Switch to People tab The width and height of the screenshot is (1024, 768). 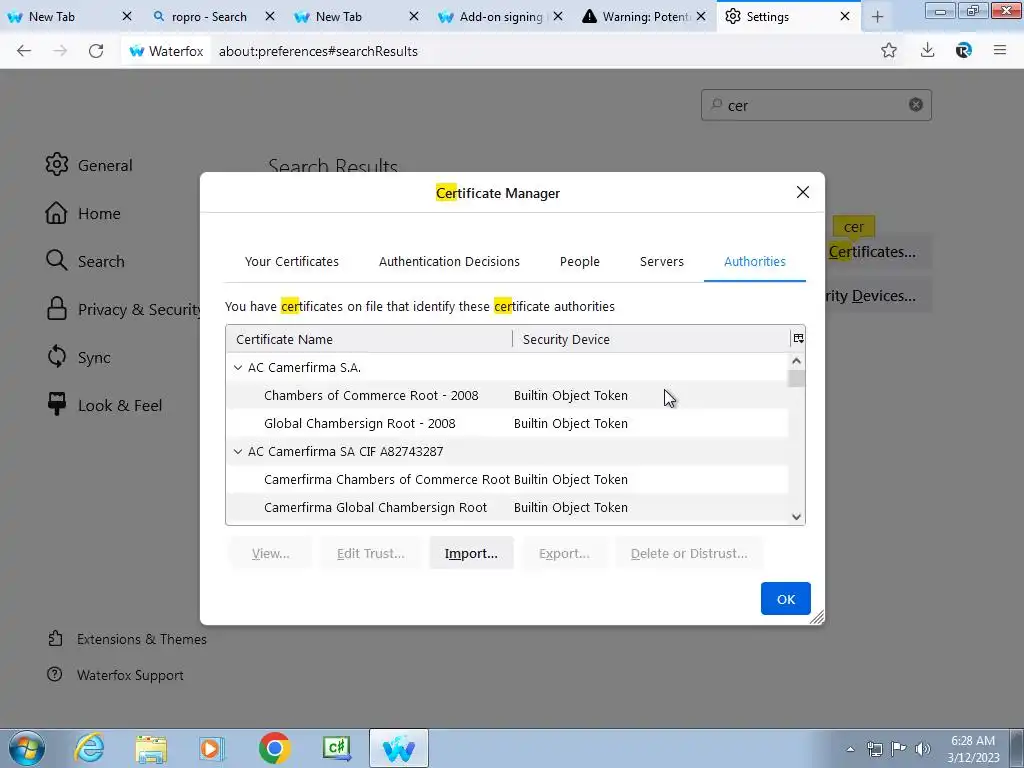tap(579, 261)
